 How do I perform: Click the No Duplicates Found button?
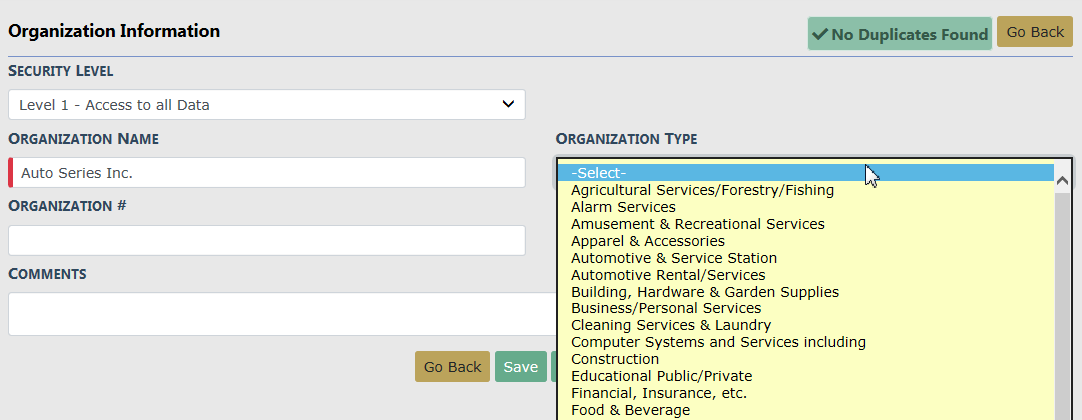tap(899, 34)
